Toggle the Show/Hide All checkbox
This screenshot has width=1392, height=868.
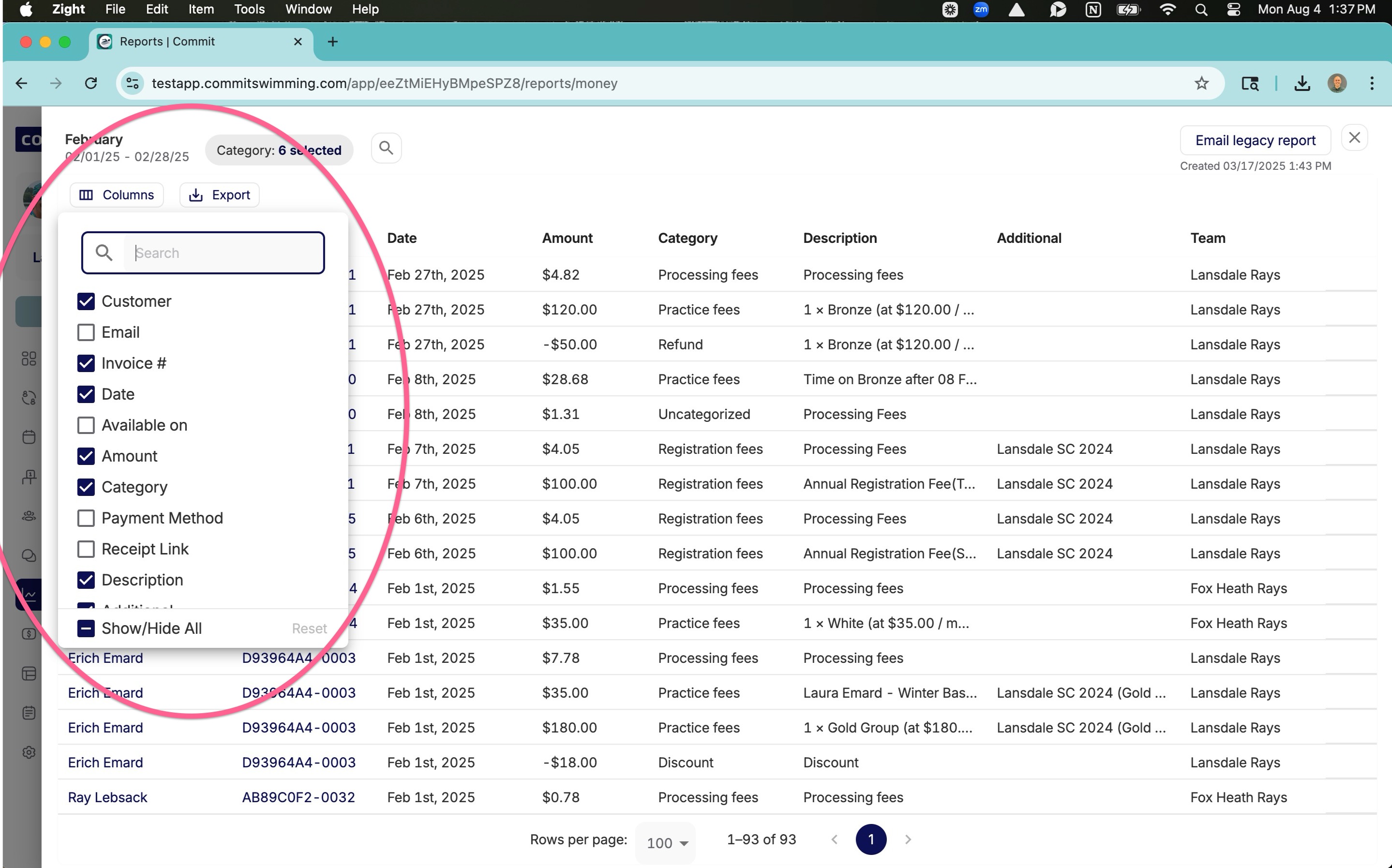point(86,629)
